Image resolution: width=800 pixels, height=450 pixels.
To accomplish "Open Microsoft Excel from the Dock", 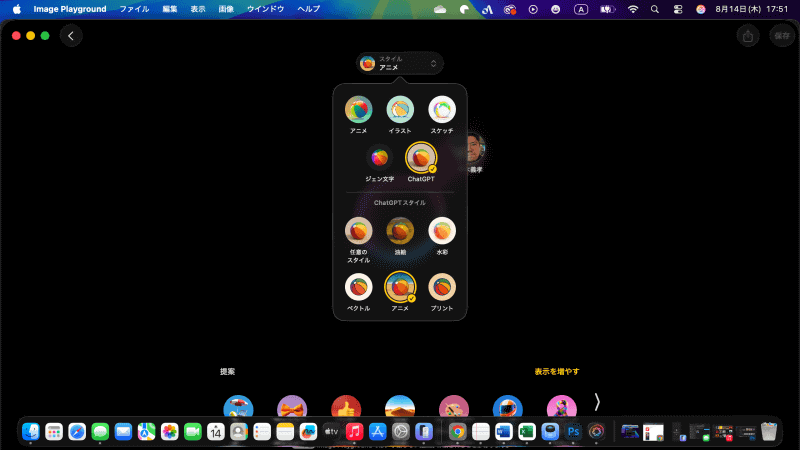I will point(527,432).
